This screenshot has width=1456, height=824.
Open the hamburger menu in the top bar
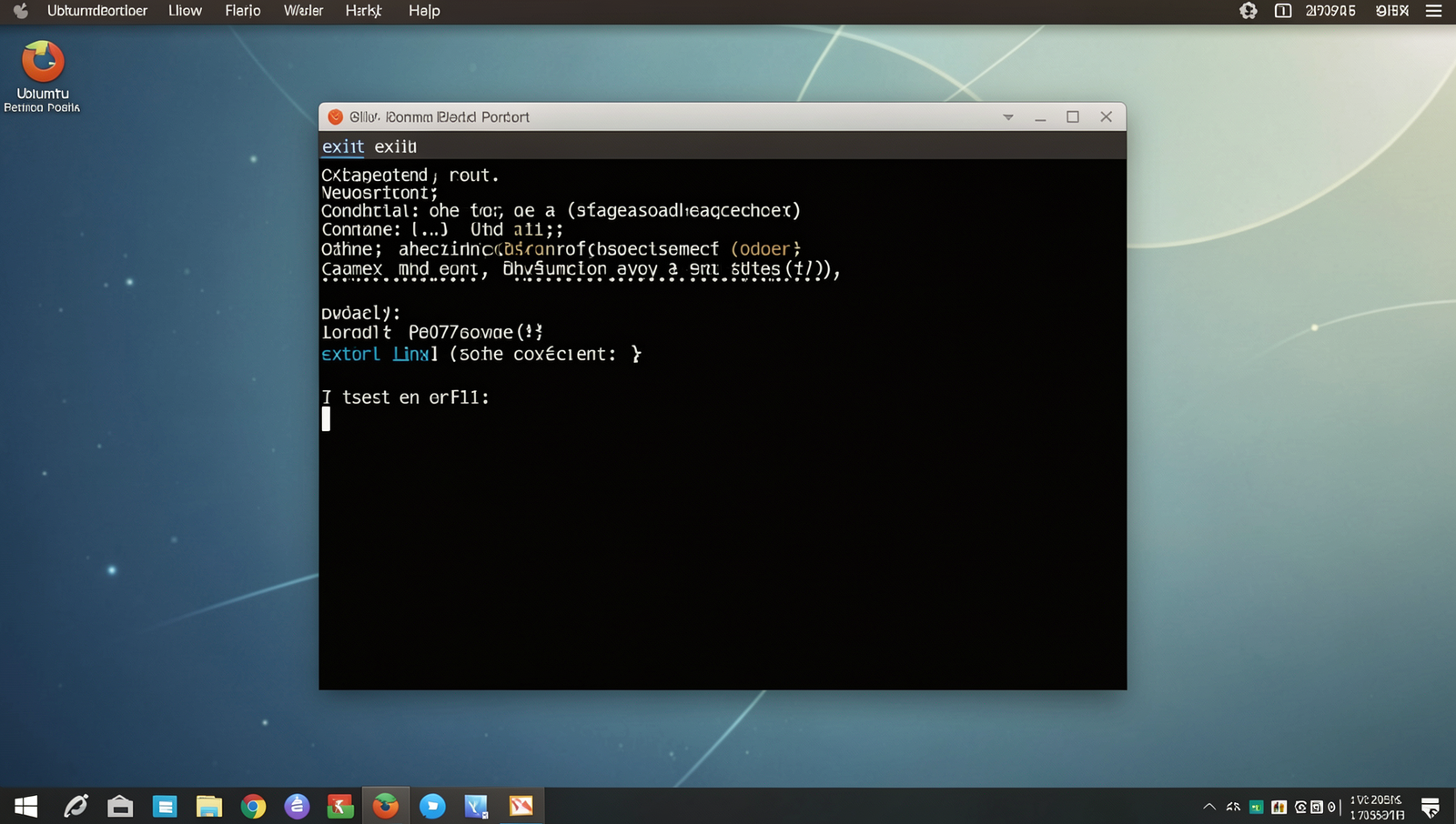[x=1433, y=11]
